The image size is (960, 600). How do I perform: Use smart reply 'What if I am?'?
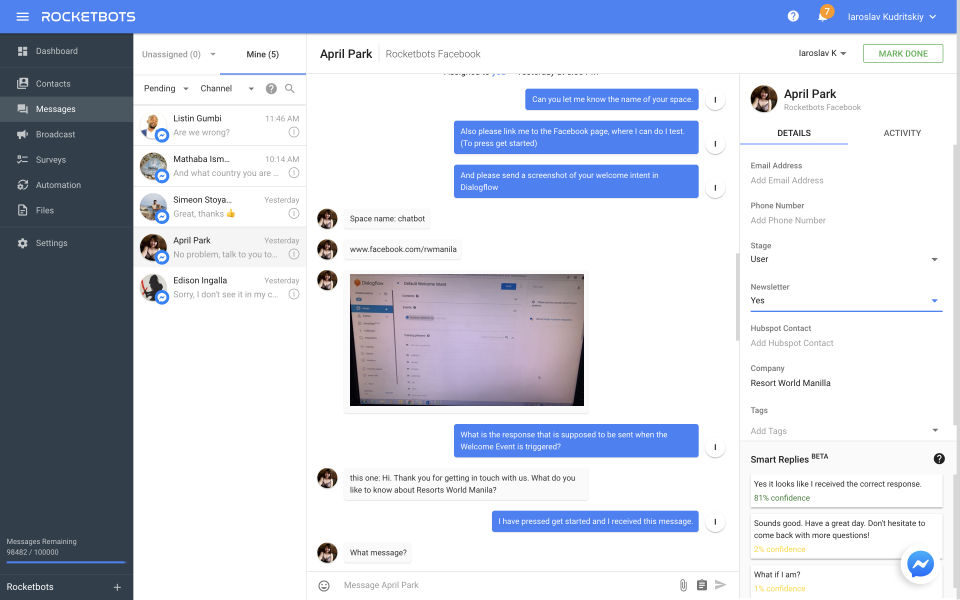(846, 581)
